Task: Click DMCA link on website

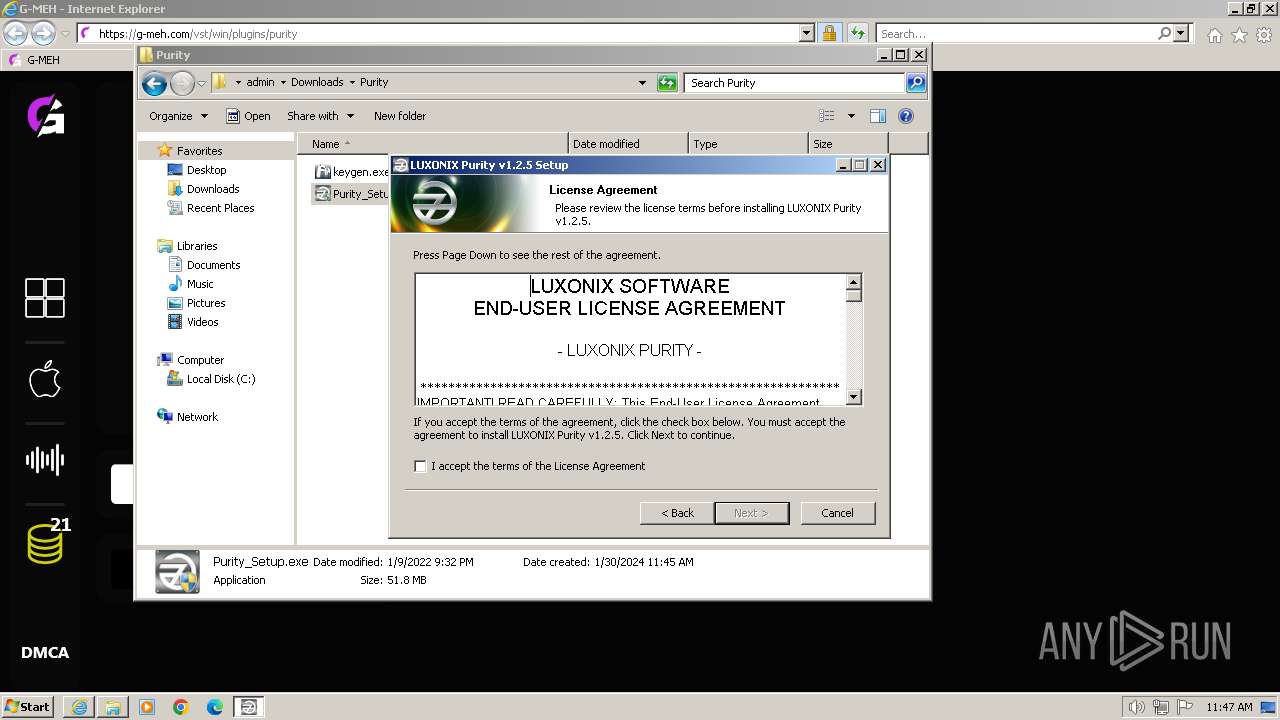Action: [45, 653]
